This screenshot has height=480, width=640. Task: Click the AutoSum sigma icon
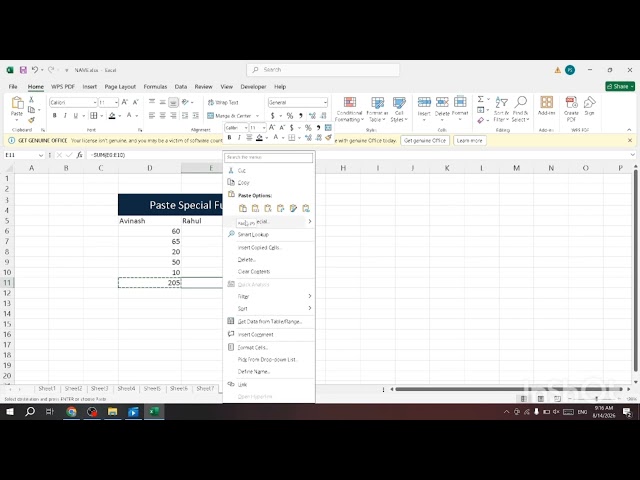pos(481,99)
